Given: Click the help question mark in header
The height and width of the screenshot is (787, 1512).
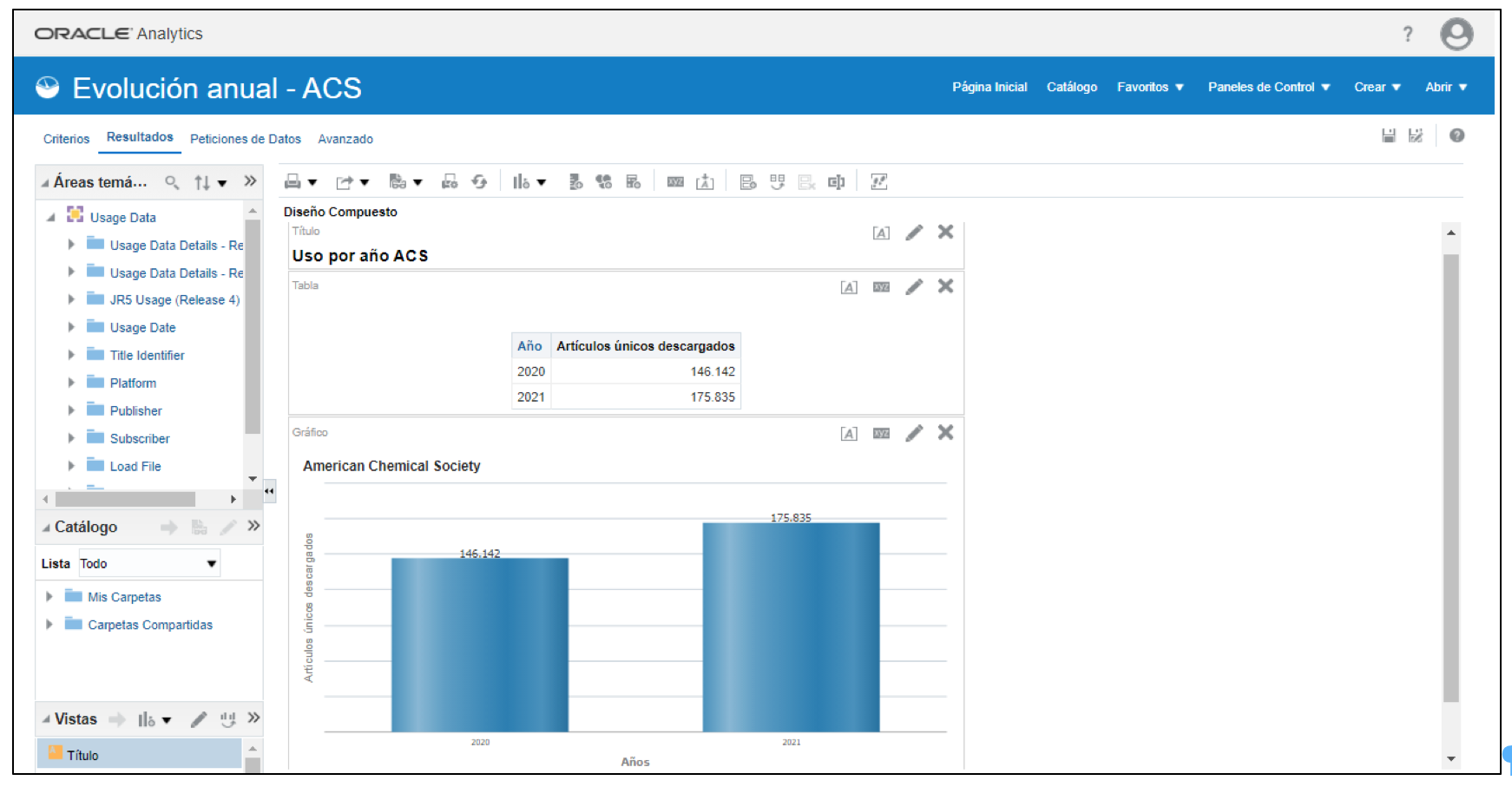Looking at the screenshot, I should 1407,34.
